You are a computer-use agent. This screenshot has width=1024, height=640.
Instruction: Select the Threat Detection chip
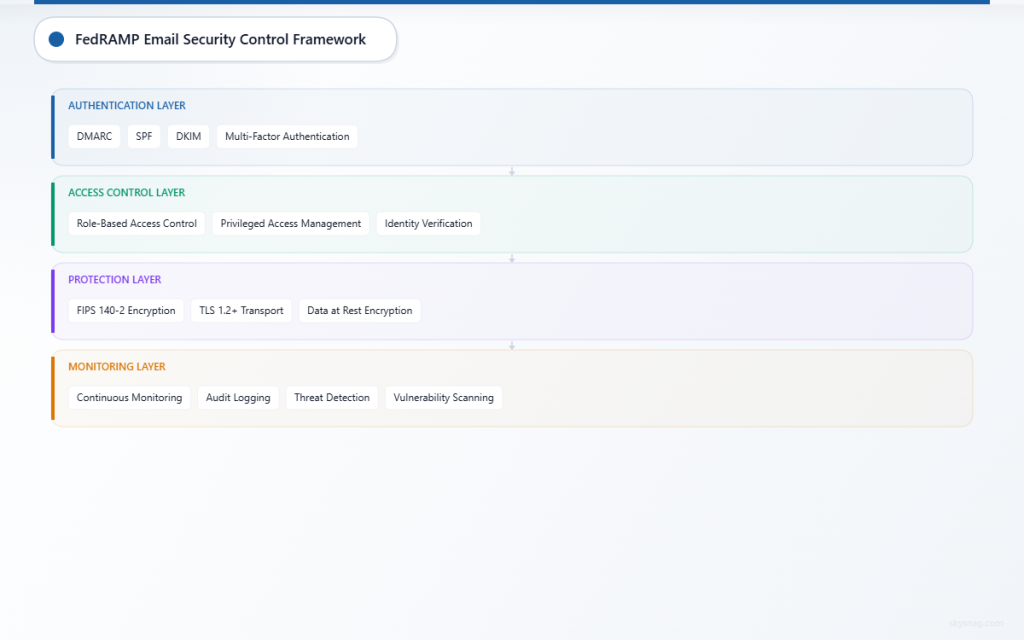[331, 397]
